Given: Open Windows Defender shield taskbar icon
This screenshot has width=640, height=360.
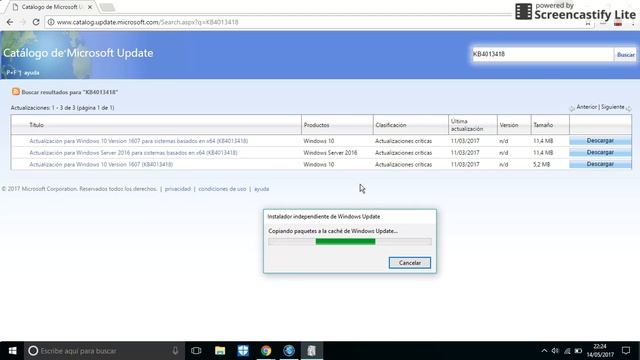Looking at the screenshot, I should point(243,351).
